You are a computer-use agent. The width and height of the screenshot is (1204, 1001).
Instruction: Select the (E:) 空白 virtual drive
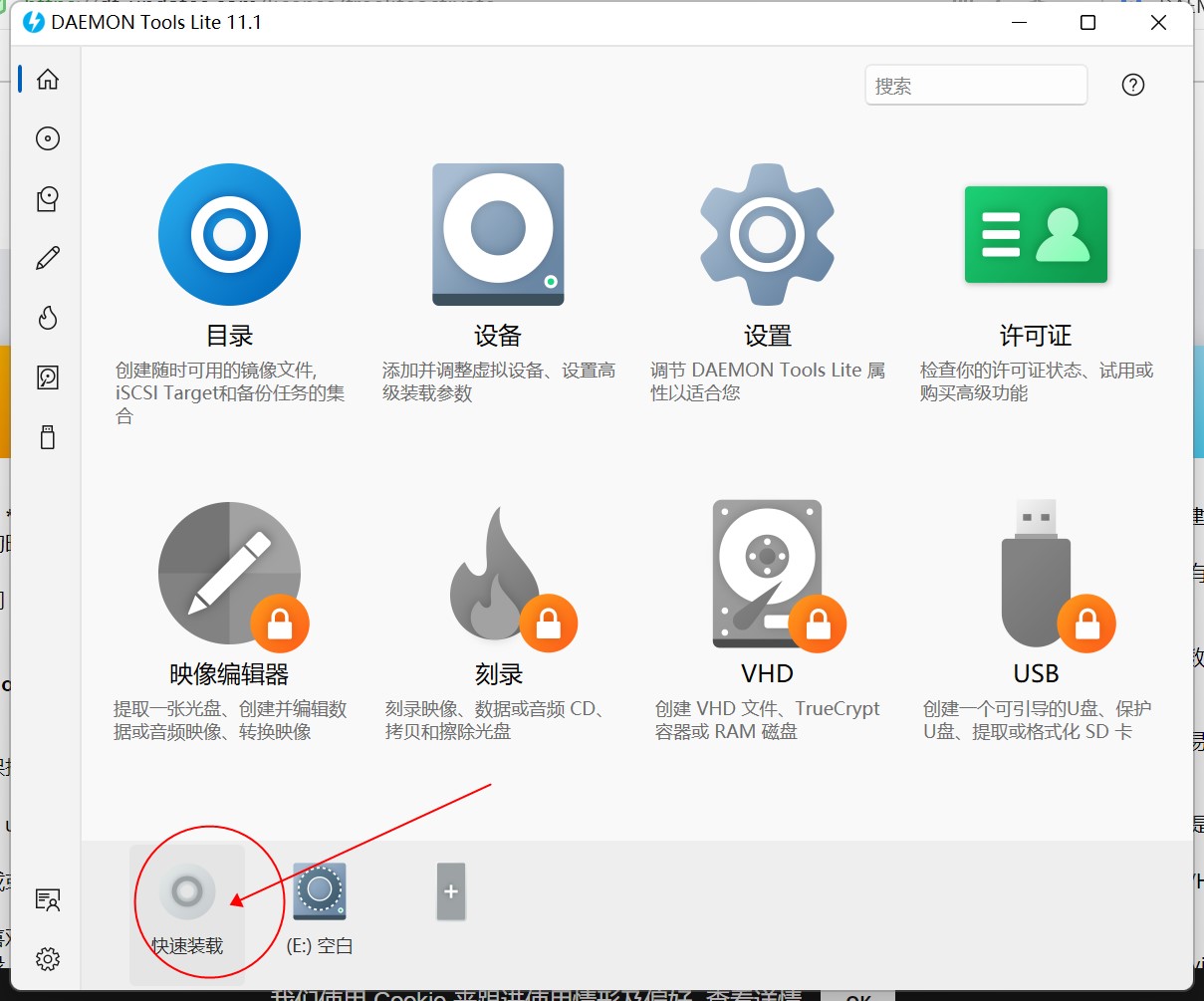(320, 891)
